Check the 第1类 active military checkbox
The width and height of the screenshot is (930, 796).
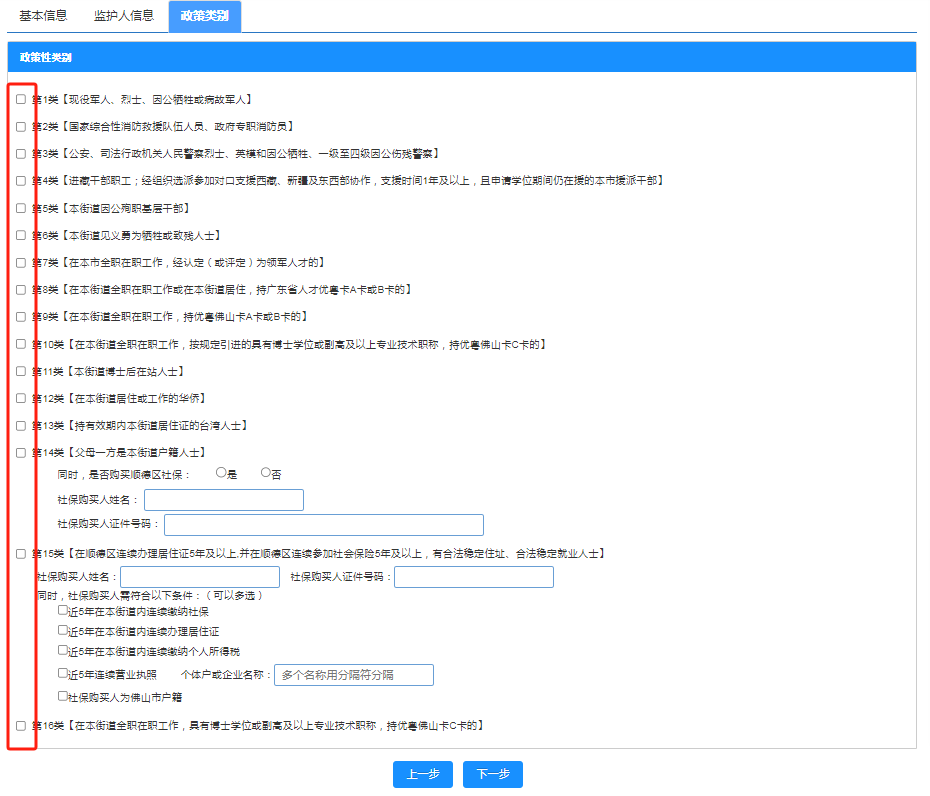point(21,100)
